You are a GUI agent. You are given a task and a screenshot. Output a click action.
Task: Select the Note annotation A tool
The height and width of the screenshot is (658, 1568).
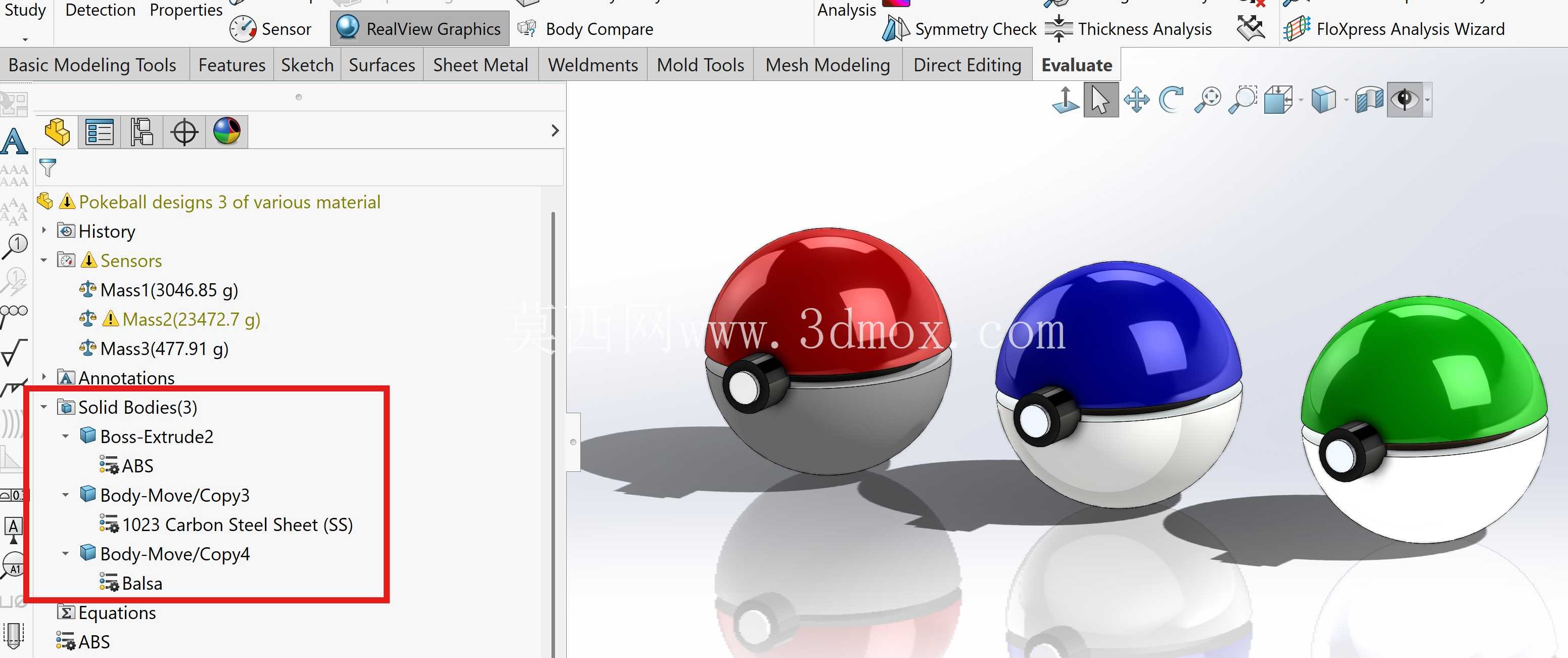[x=14, y=141]
